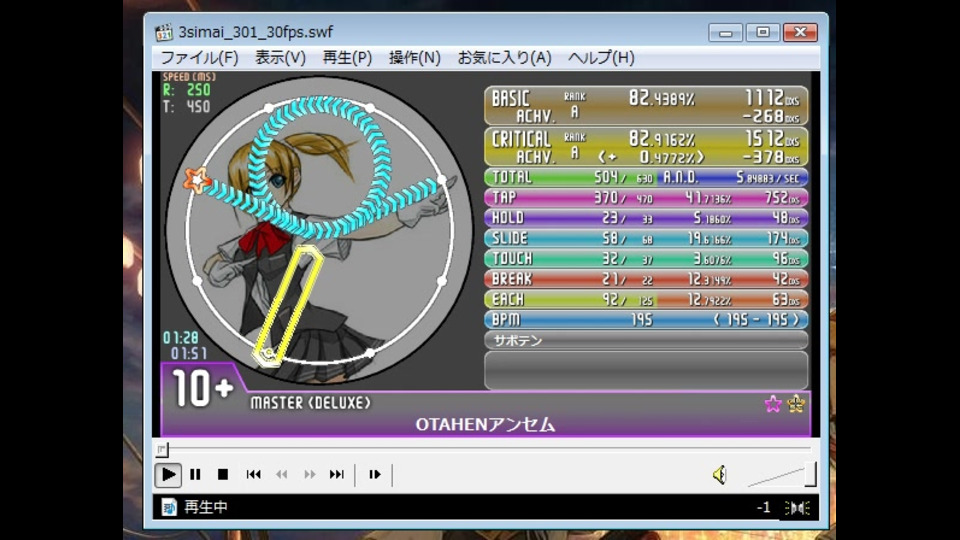This screenshot has width=960, height=540.
Task: Adjust the volume slider handle
Action: point(811,474)
